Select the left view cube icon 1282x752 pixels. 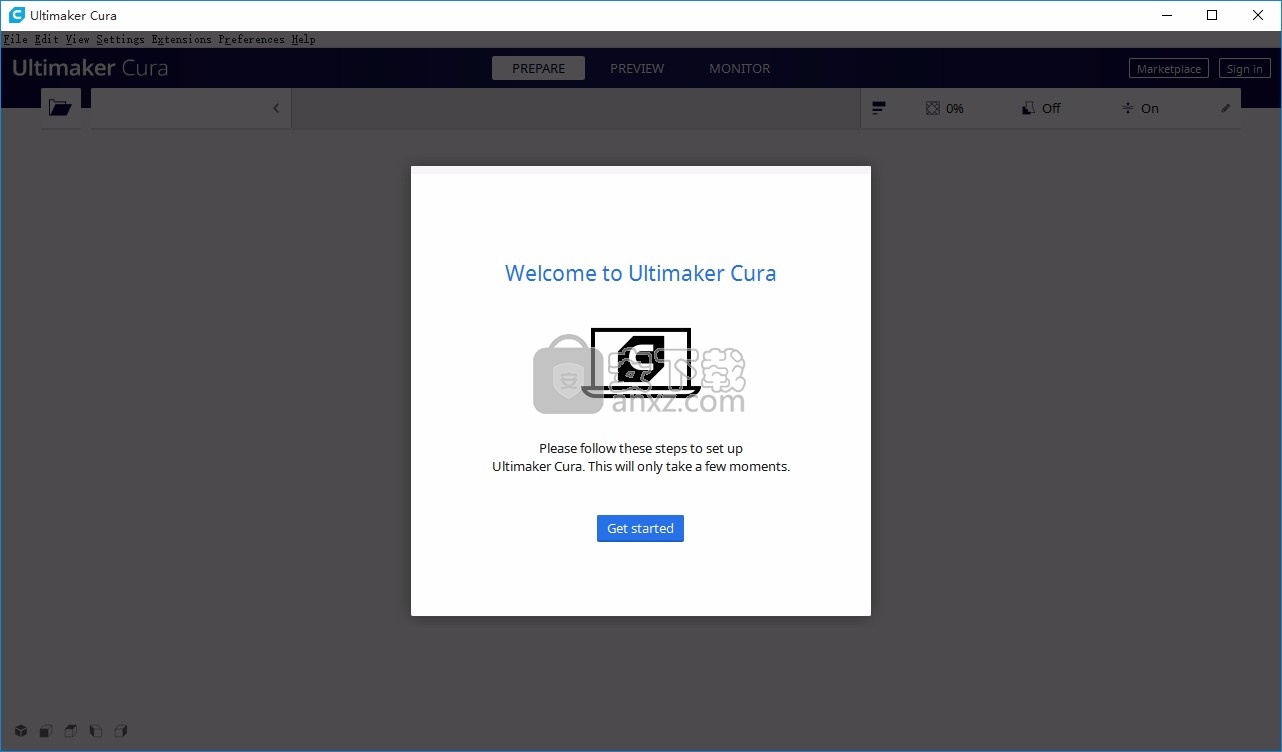tap(96, 731)
